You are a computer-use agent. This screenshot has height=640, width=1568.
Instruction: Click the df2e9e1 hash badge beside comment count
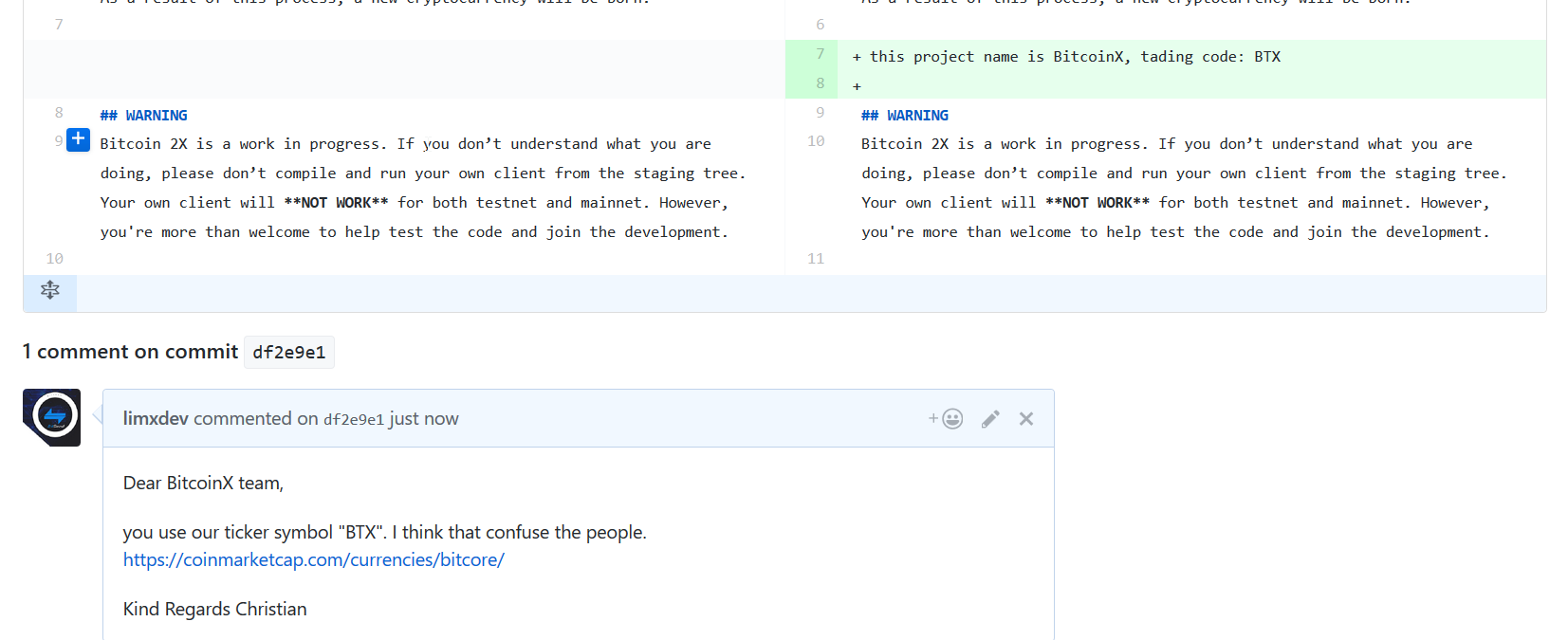point(289,352)
